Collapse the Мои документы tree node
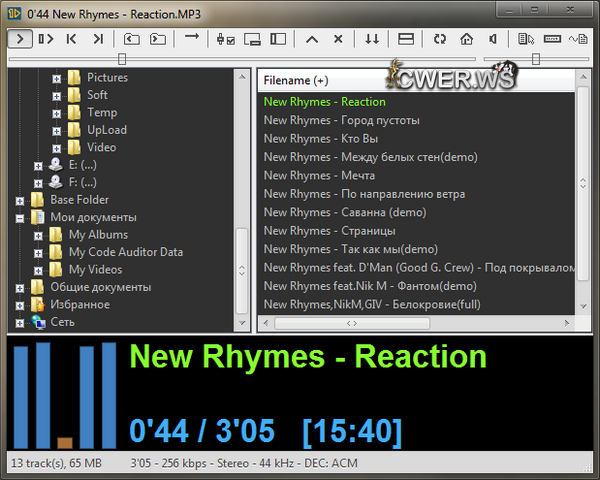This screenshot has width=600, height=480. pos(21,217)
